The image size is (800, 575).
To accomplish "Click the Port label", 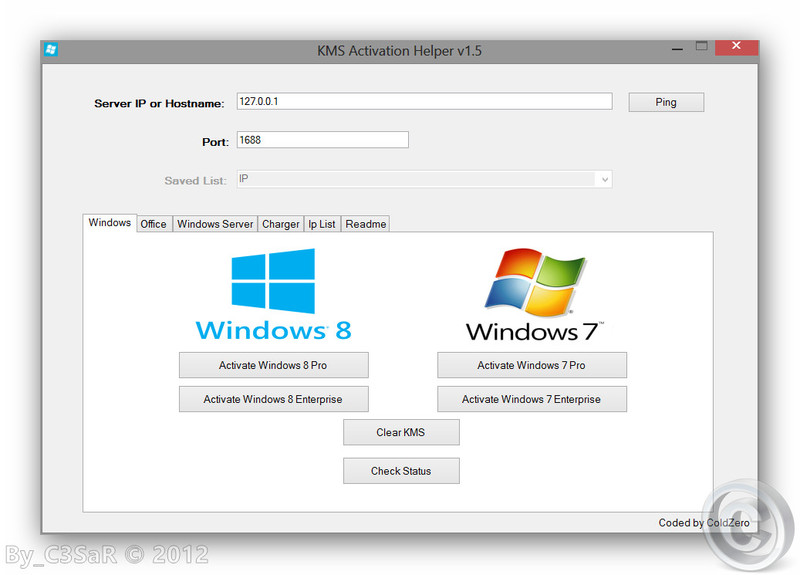I will (215, 142).
